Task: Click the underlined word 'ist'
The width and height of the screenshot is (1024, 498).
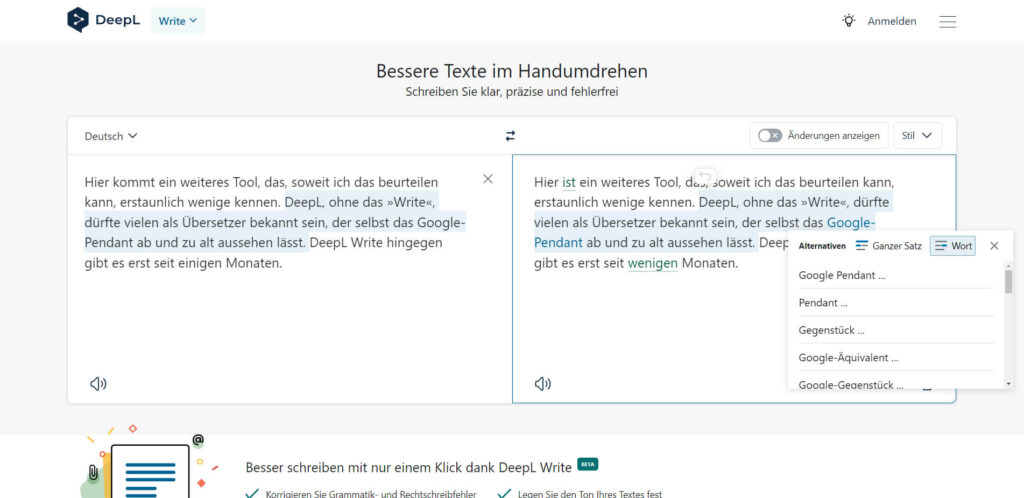Action: (569, 182)
